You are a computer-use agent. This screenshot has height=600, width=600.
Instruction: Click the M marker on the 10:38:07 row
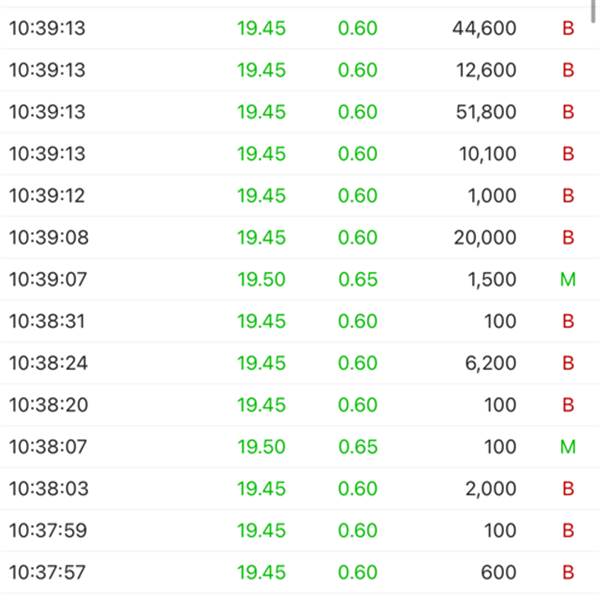[x=568, y=447]
